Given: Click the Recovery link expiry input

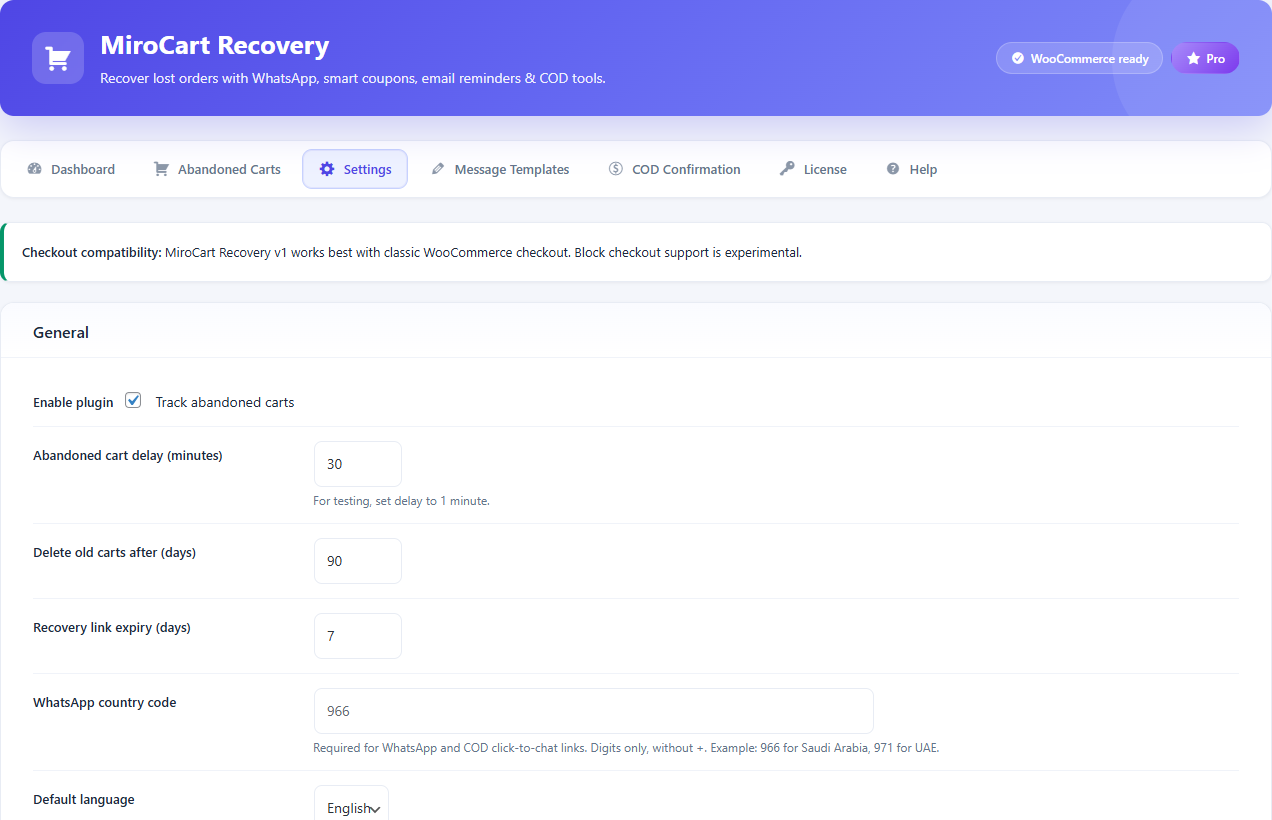Looking at the screenshot, I should [358, 636].
